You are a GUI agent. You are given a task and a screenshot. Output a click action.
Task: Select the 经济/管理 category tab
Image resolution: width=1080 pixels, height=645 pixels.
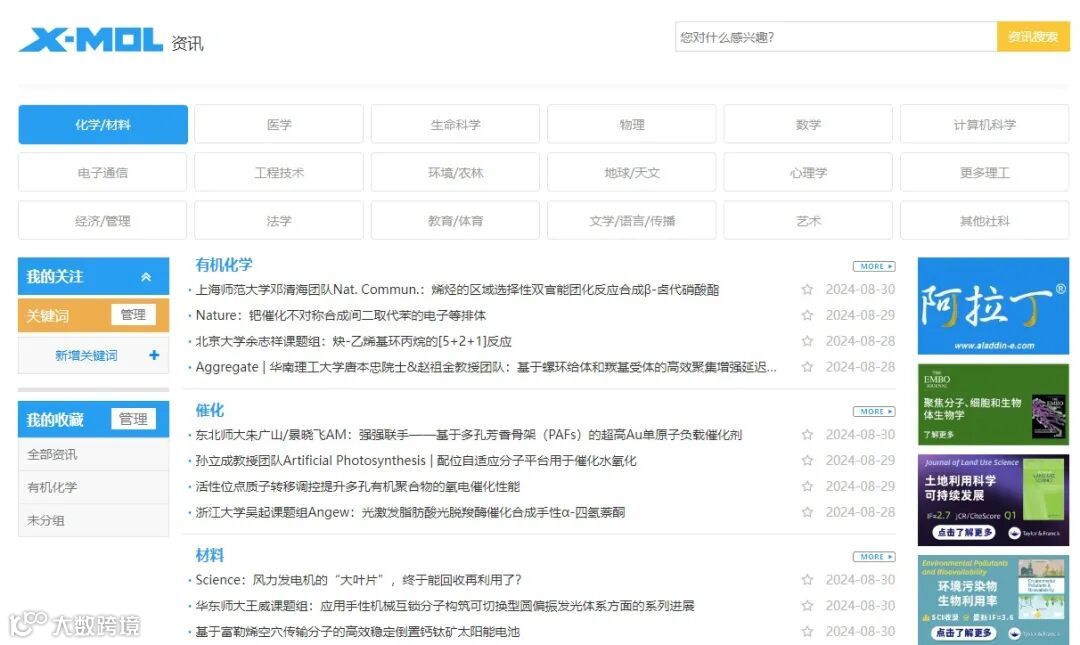click(103, 221)
